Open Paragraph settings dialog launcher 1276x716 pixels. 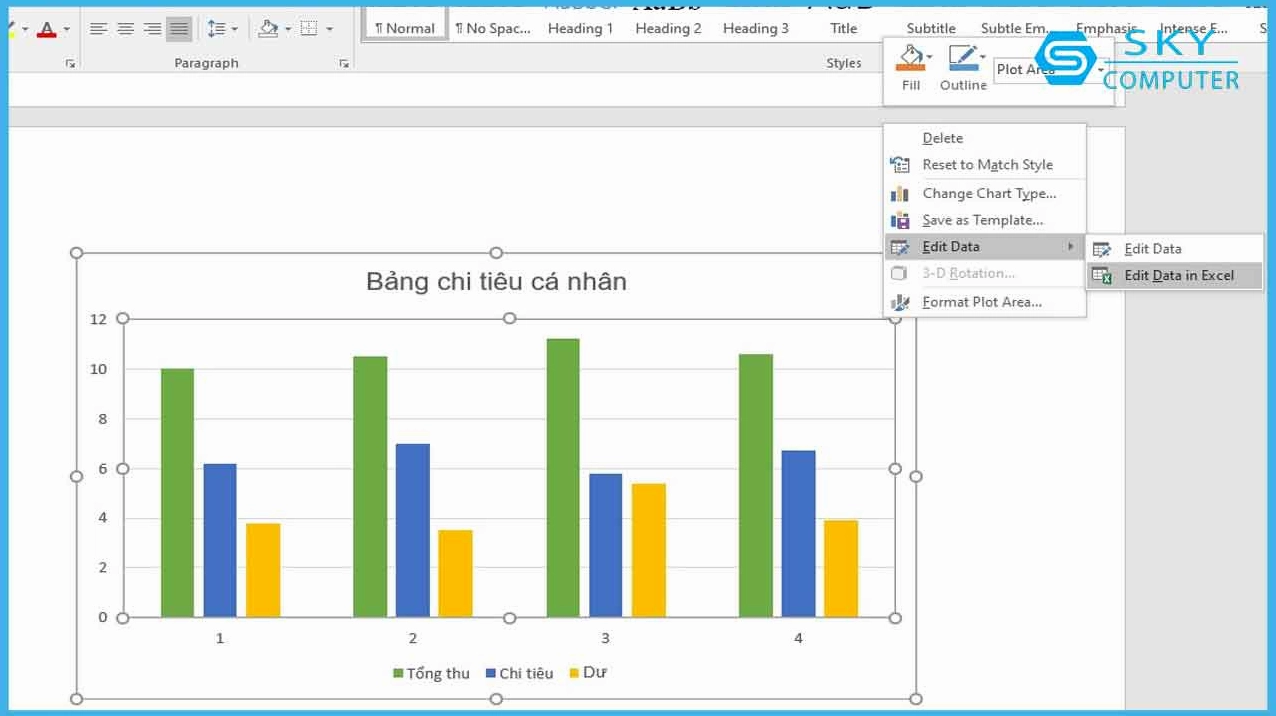344,64
